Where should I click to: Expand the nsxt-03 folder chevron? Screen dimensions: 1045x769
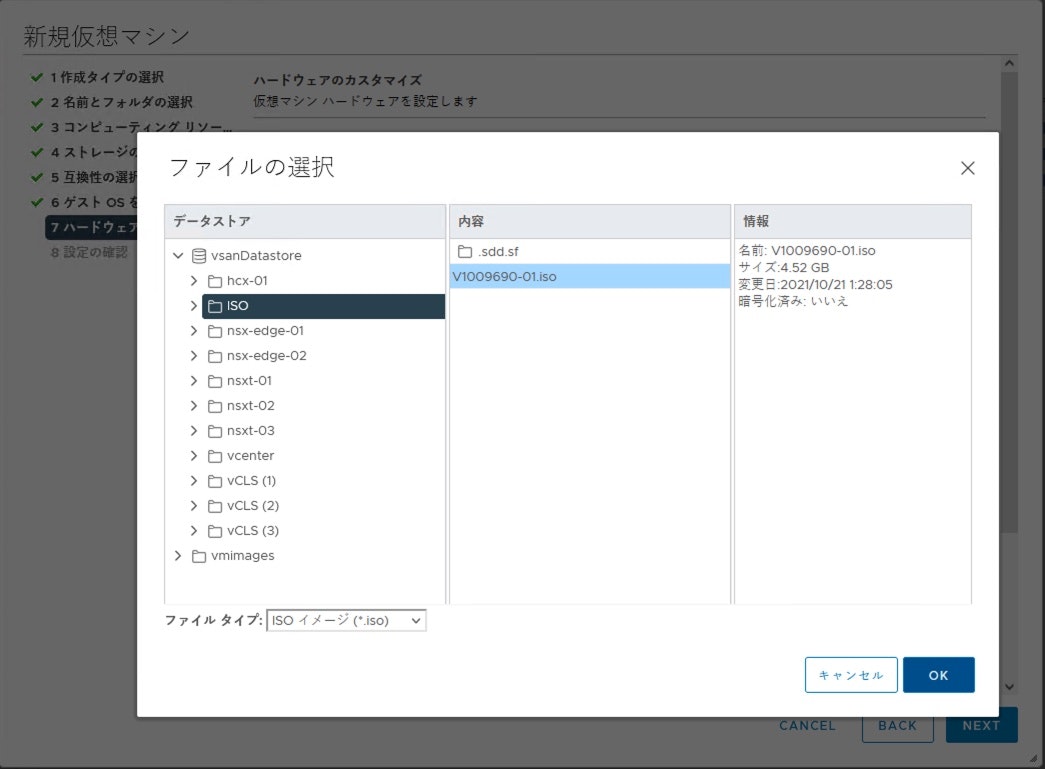(193, 430)
